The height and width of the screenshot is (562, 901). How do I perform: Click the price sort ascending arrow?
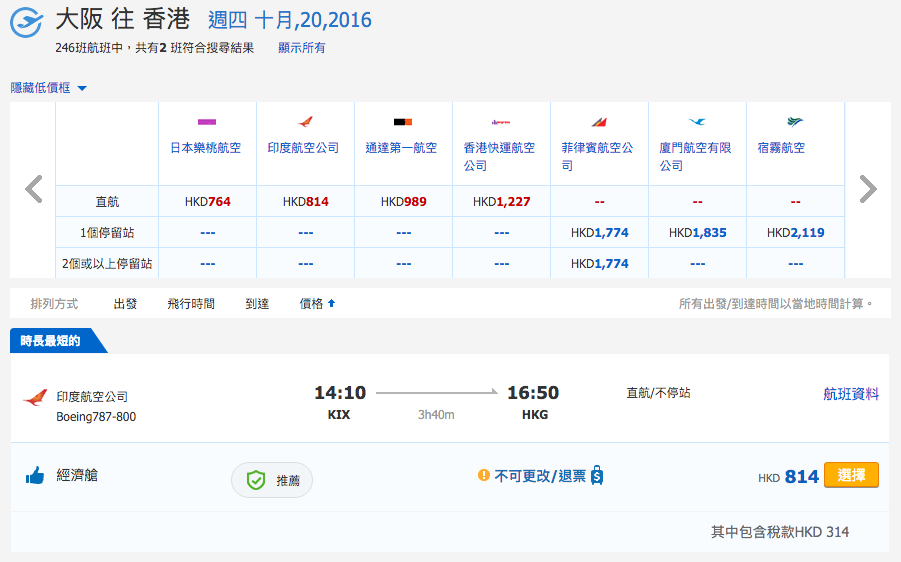tap(332, 303)
